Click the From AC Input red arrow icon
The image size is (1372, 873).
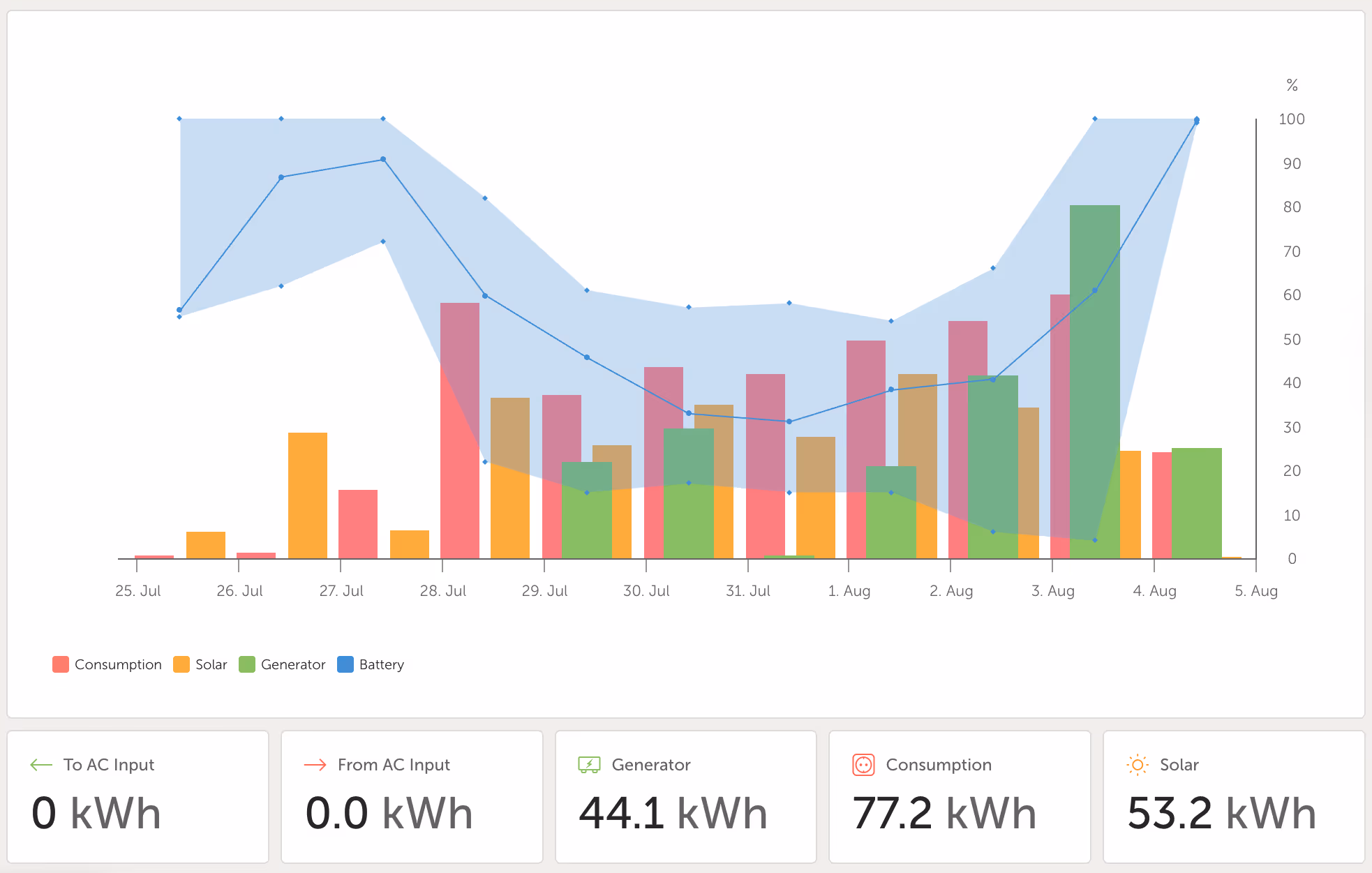[x=315, y=765]
